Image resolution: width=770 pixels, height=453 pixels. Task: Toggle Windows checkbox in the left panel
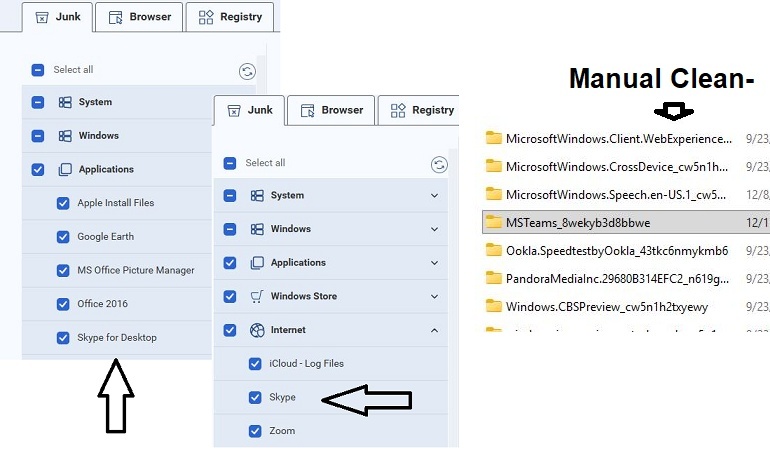click(38, 136)
